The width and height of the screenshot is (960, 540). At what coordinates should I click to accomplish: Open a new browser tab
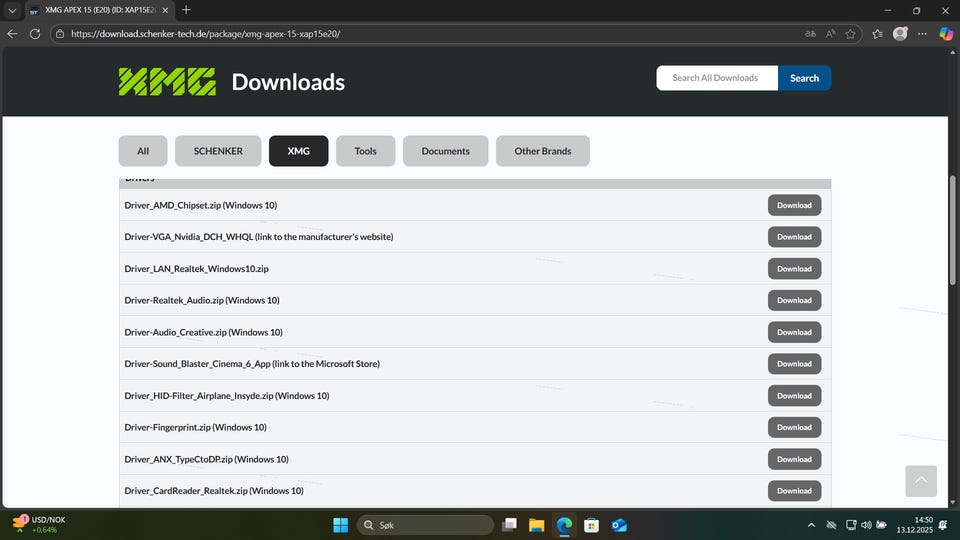click(186, 10)
